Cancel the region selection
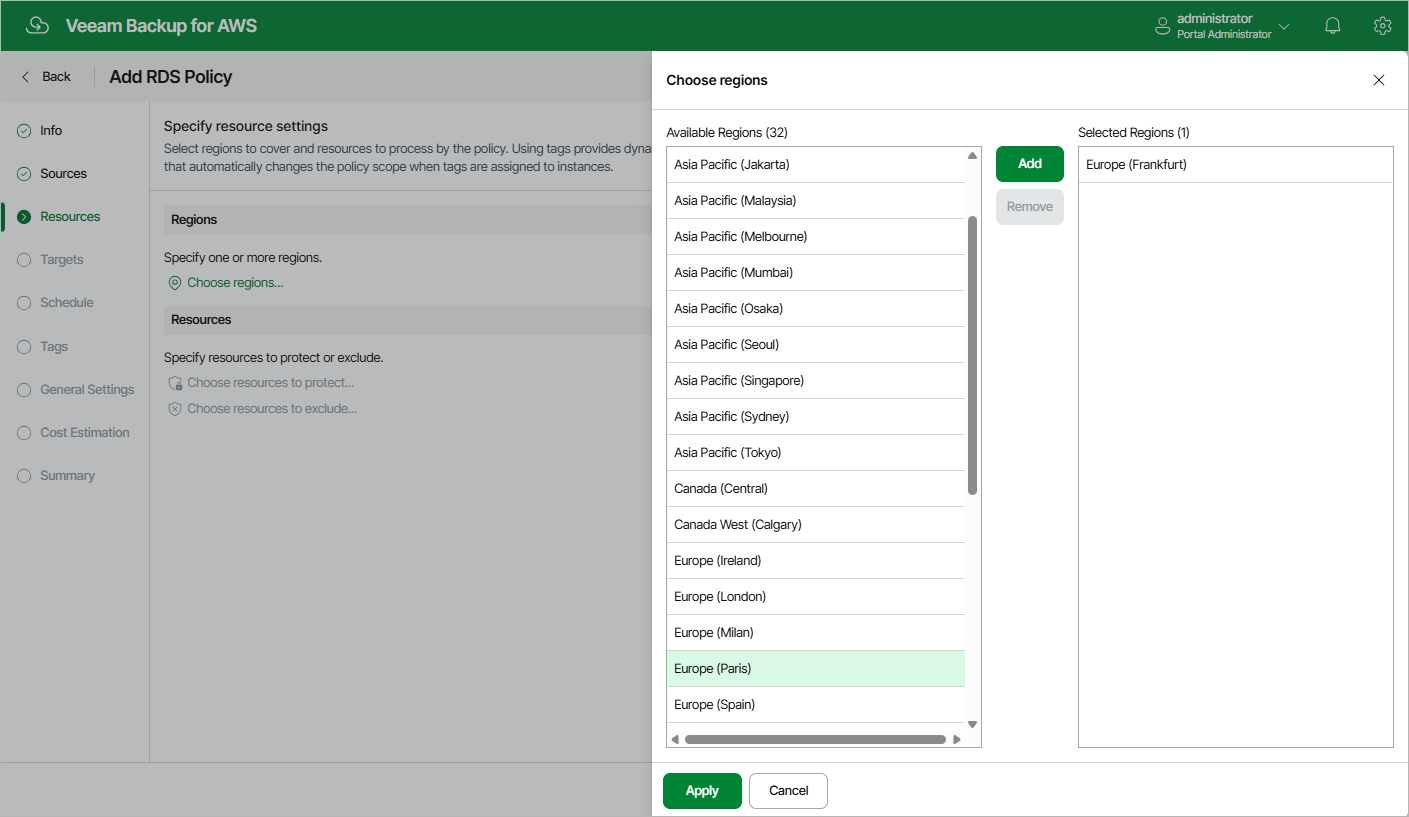 coord(788,791)
